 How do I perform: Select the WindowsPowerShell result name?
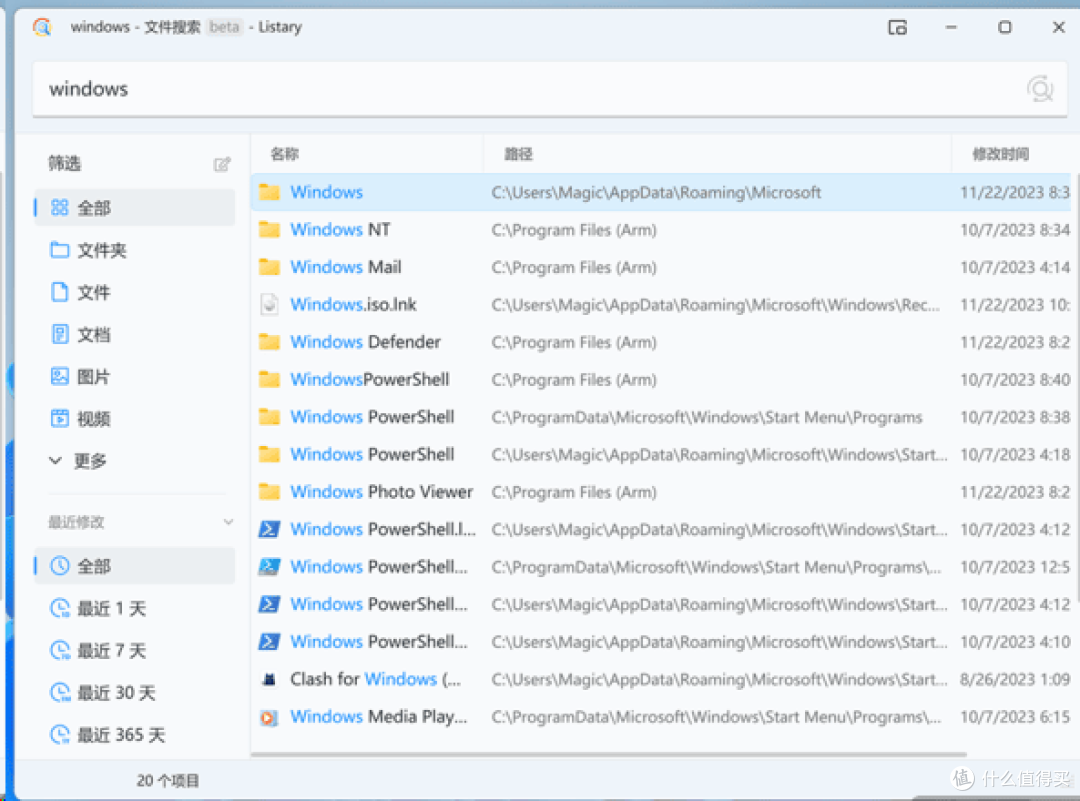pos(370,379)
